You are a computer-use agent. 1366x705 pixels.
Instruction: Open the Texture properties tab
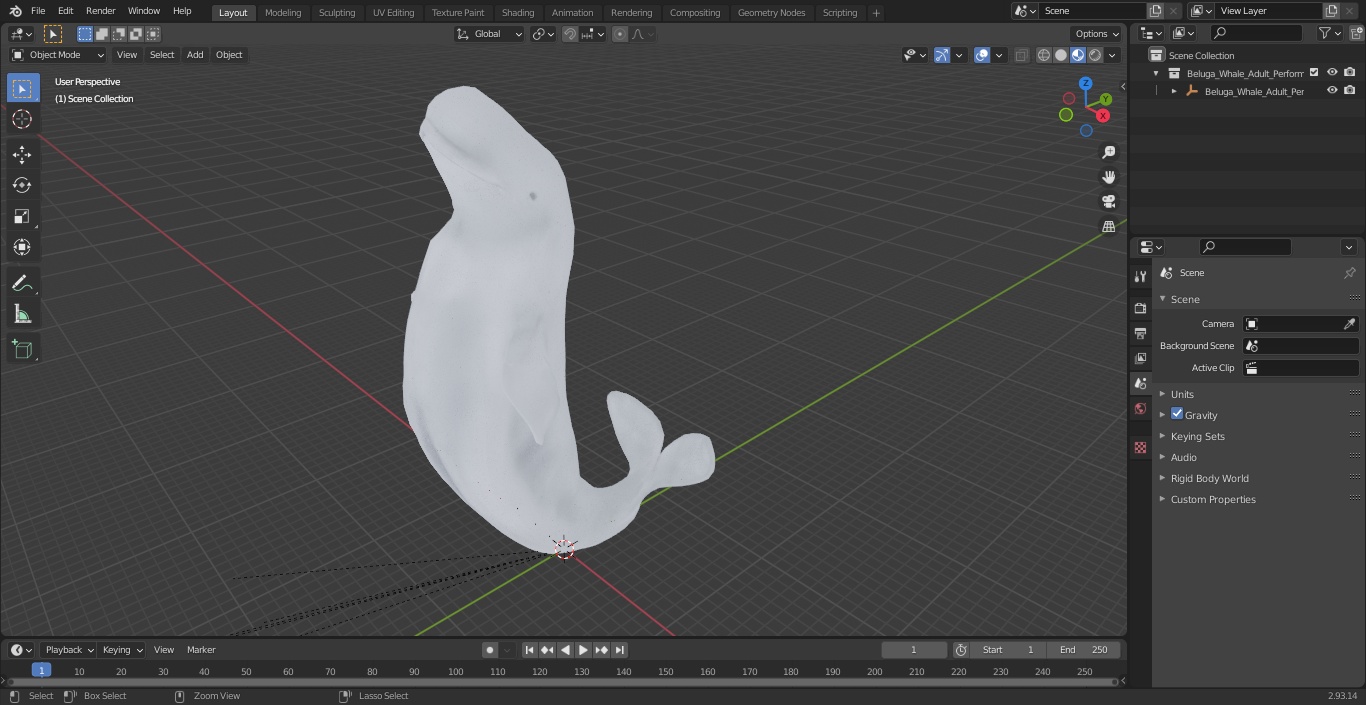(1140, 447)
